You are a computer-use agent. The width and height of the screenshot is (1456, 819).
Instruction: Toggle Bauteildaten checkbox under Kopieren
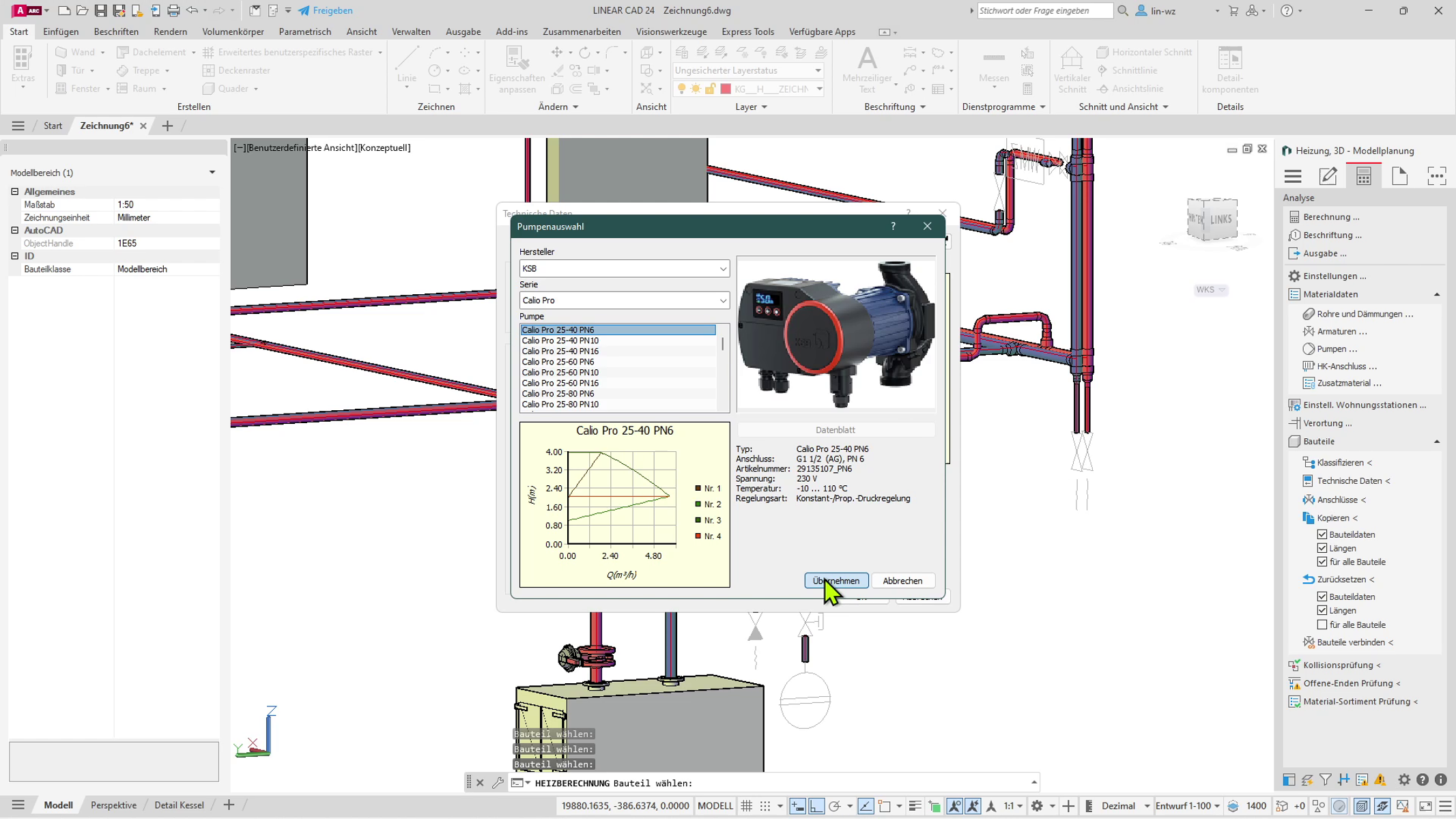1323,534
